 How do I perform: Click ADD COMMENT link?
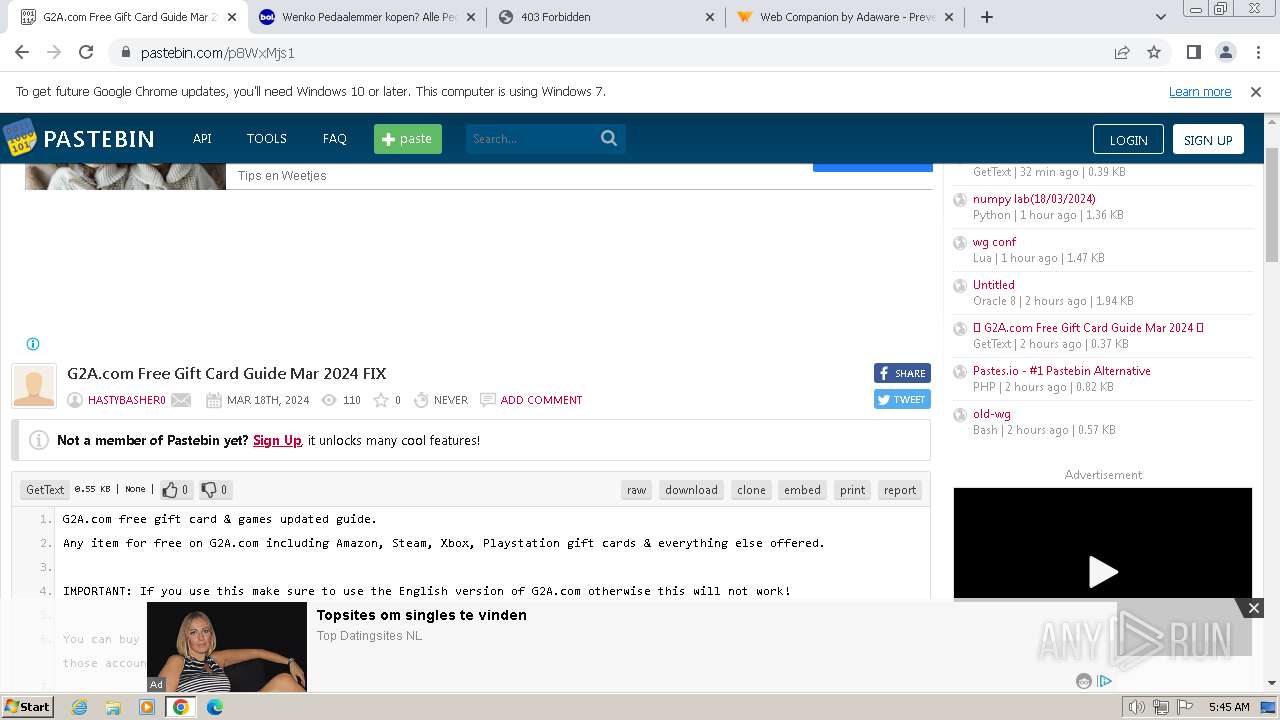tap(541, 400)
